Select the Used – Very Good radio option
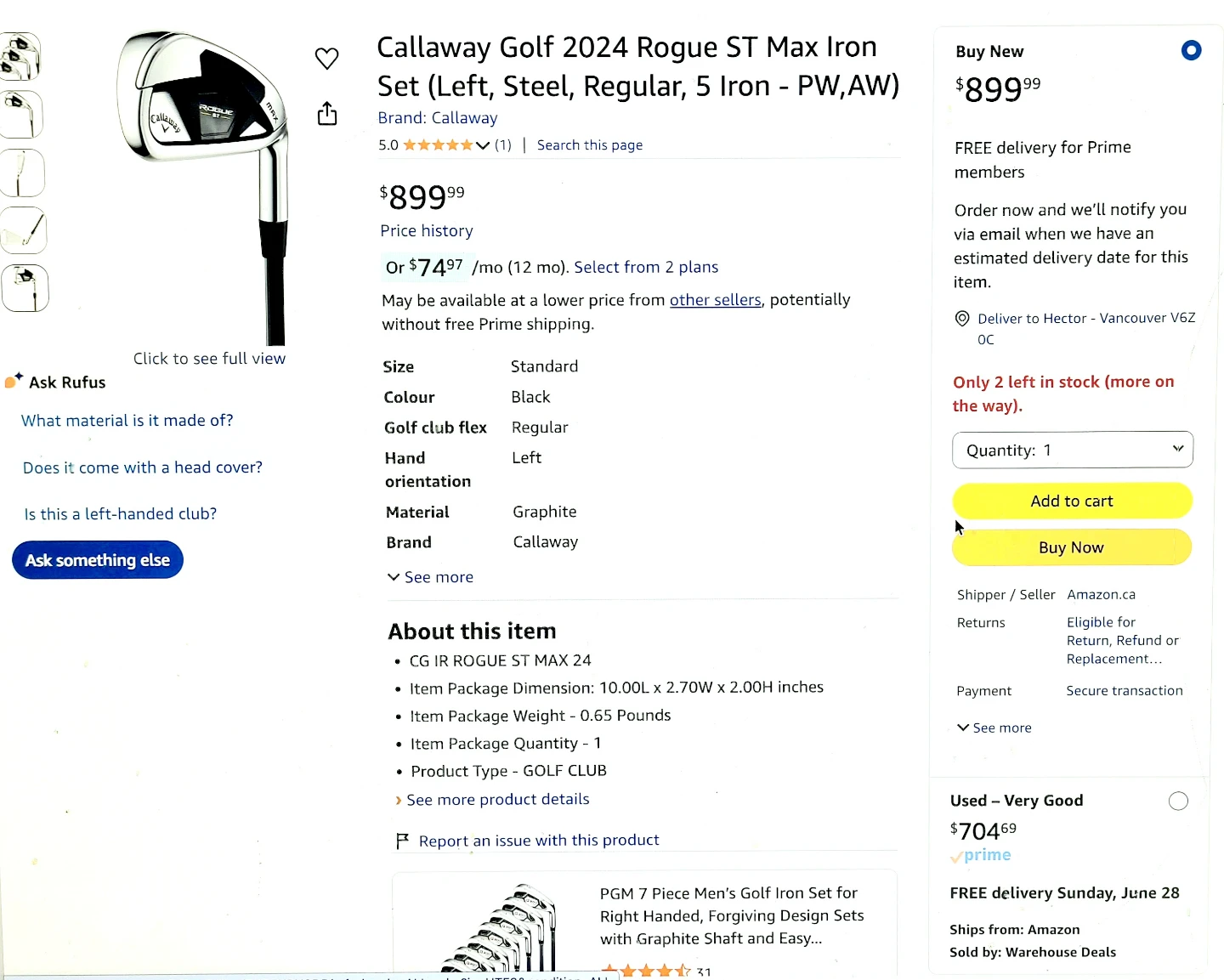 1178,801
